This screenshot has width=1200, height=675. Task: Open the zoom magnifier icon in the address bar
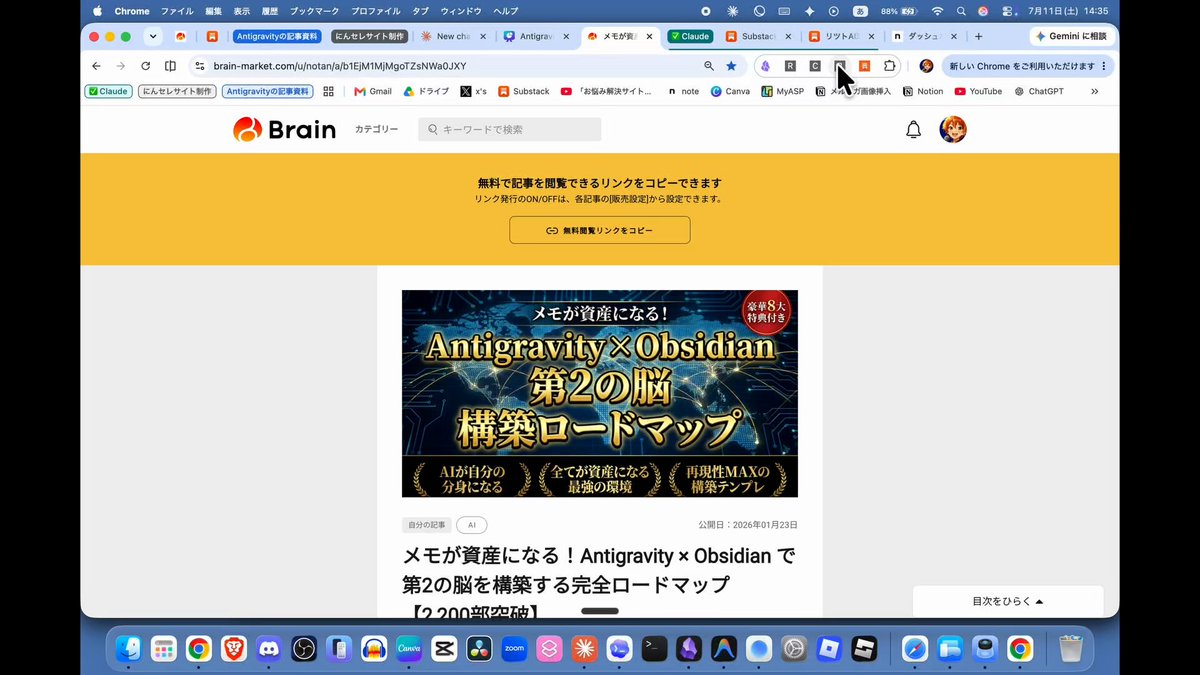(709, 66)
